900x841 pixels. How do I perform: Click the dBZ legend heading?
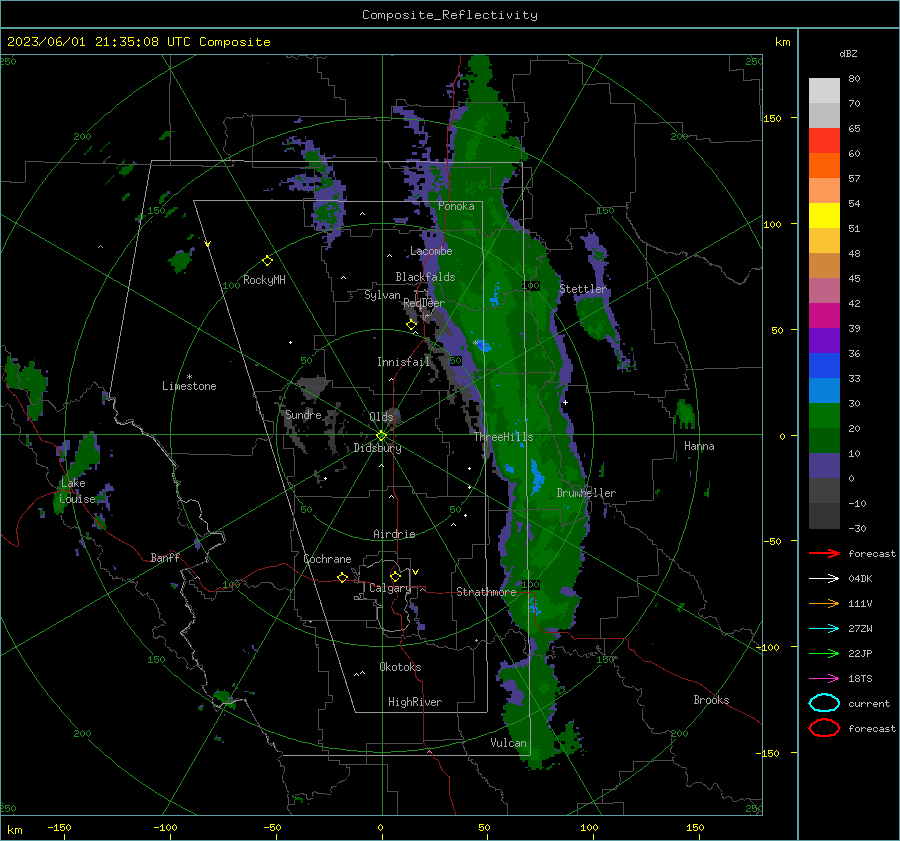click(x=848, y=54)
